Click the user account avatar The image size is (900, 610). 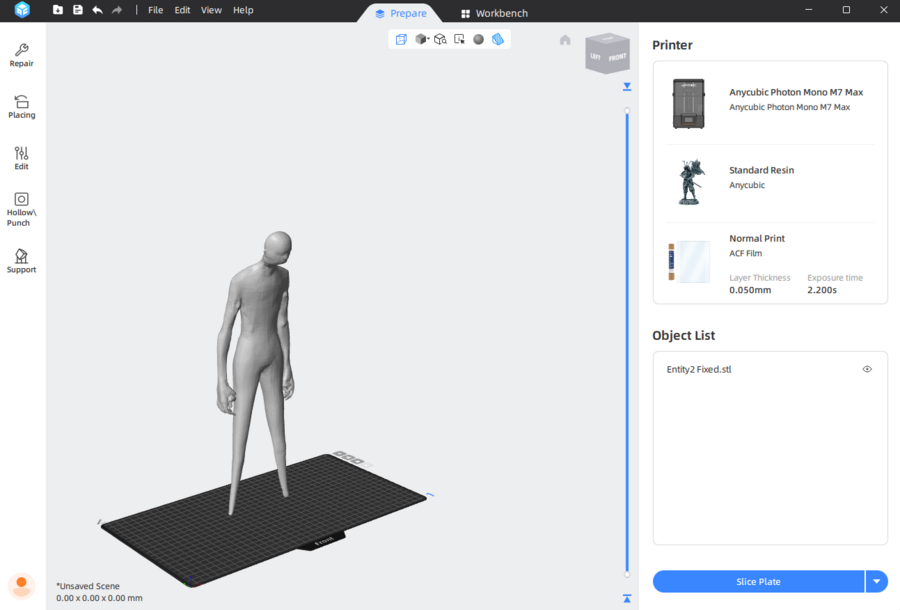pyautogui.click(x=21, y=586)
